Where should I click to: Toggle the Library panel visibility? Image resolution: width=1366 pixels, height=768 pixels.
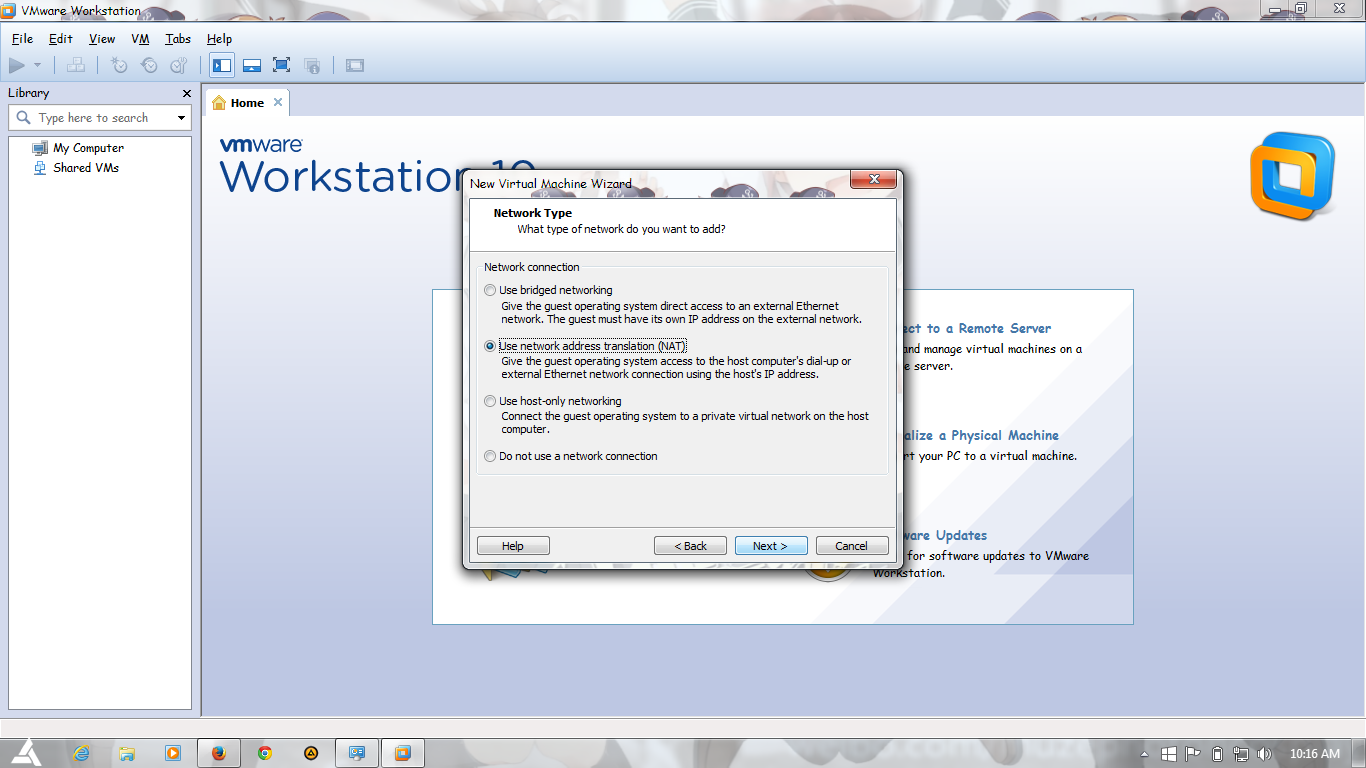pyautogui.click(x=221, y=64)
